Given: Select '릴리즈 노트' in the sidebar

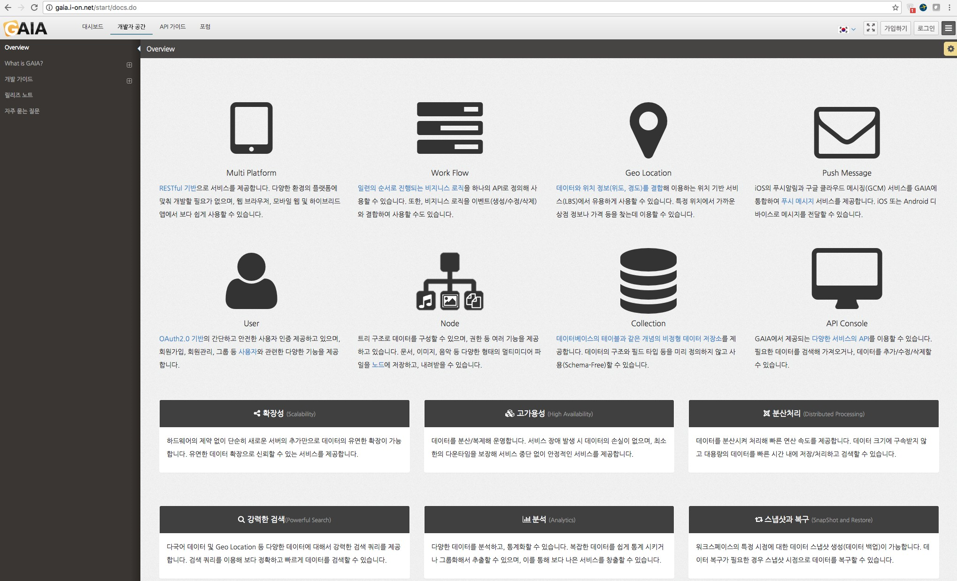Looking at the screenshot, I should point(19,95).
